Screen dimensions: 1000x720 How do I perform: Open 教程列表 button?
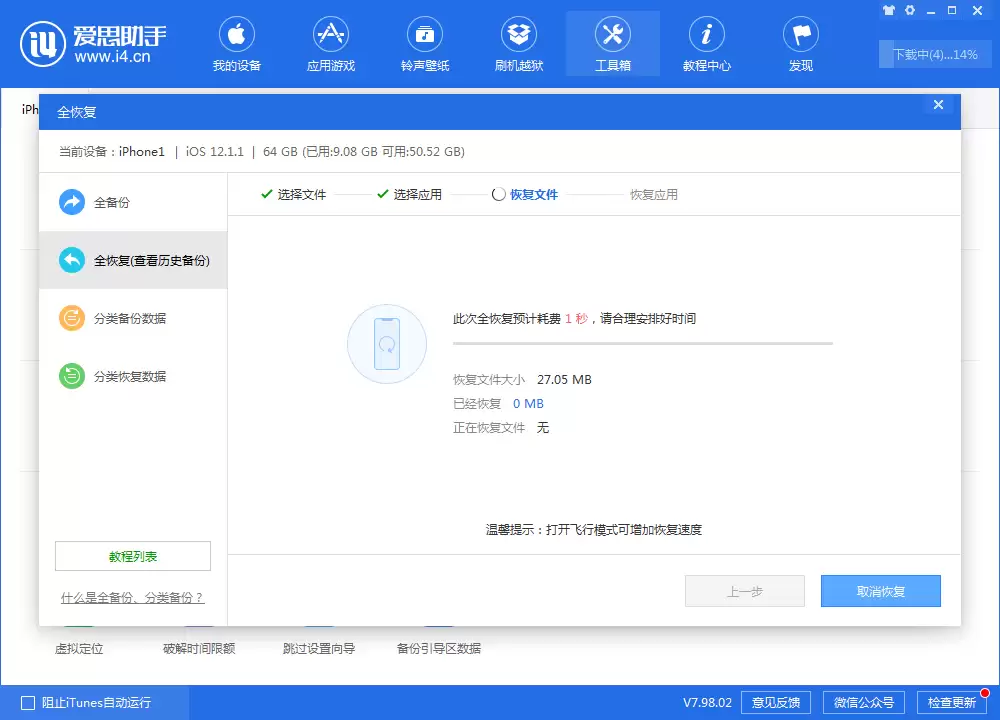[133, 556]
